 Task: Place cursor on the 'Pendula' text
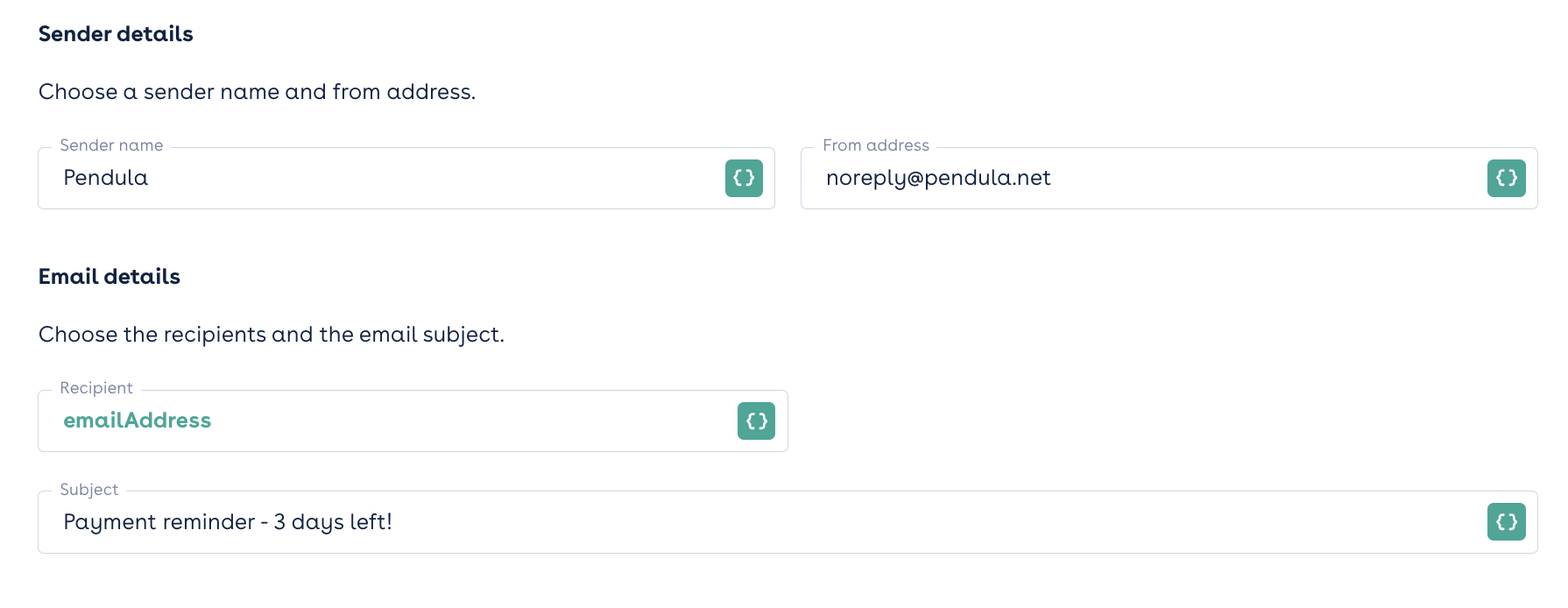click(106, 178)
